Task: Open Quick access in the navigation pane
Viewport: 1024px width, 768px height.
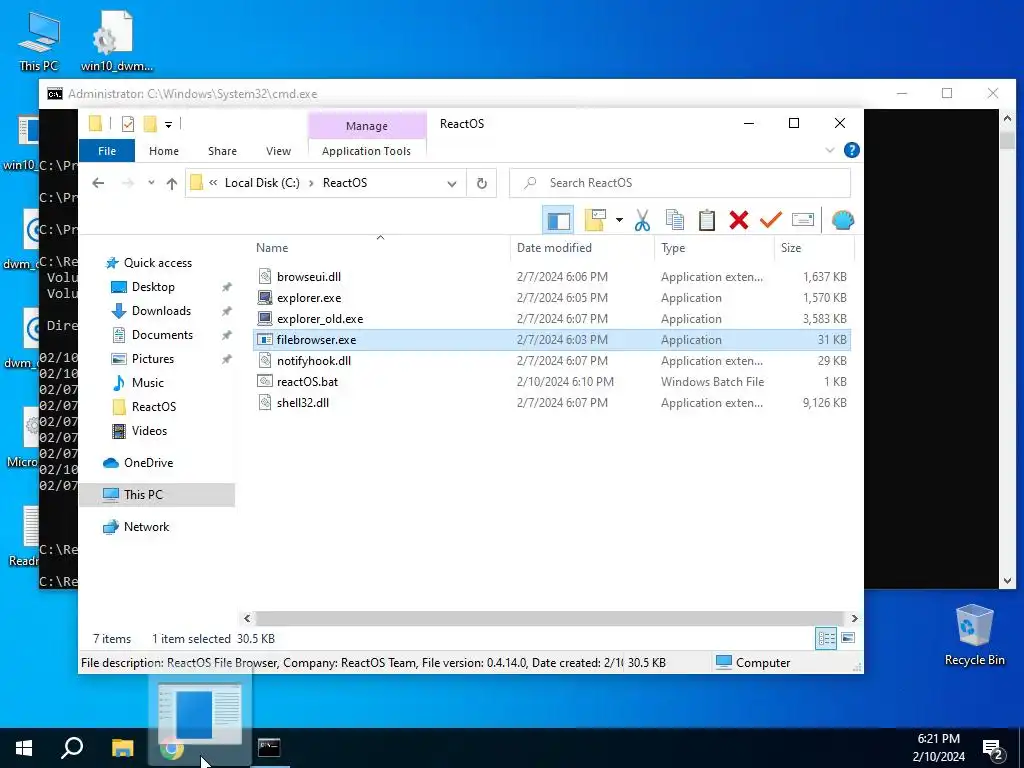Action: (157, 263)
